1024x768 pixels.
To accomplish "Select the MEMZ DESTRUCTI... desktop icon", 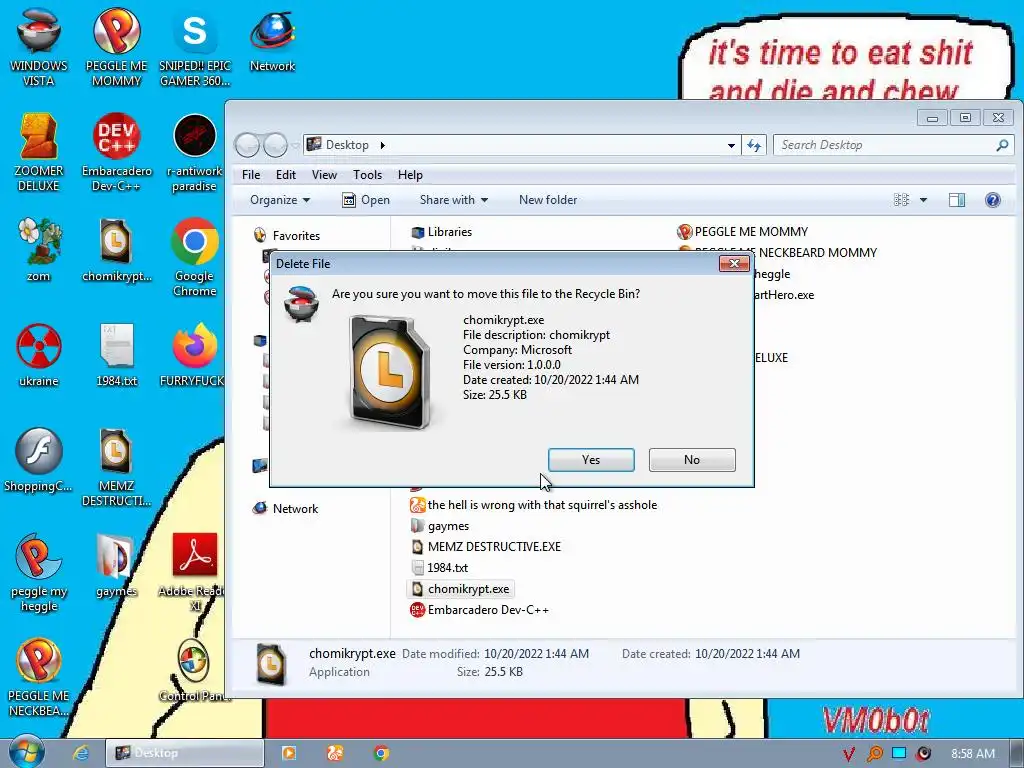I will [x=116, y=468].
